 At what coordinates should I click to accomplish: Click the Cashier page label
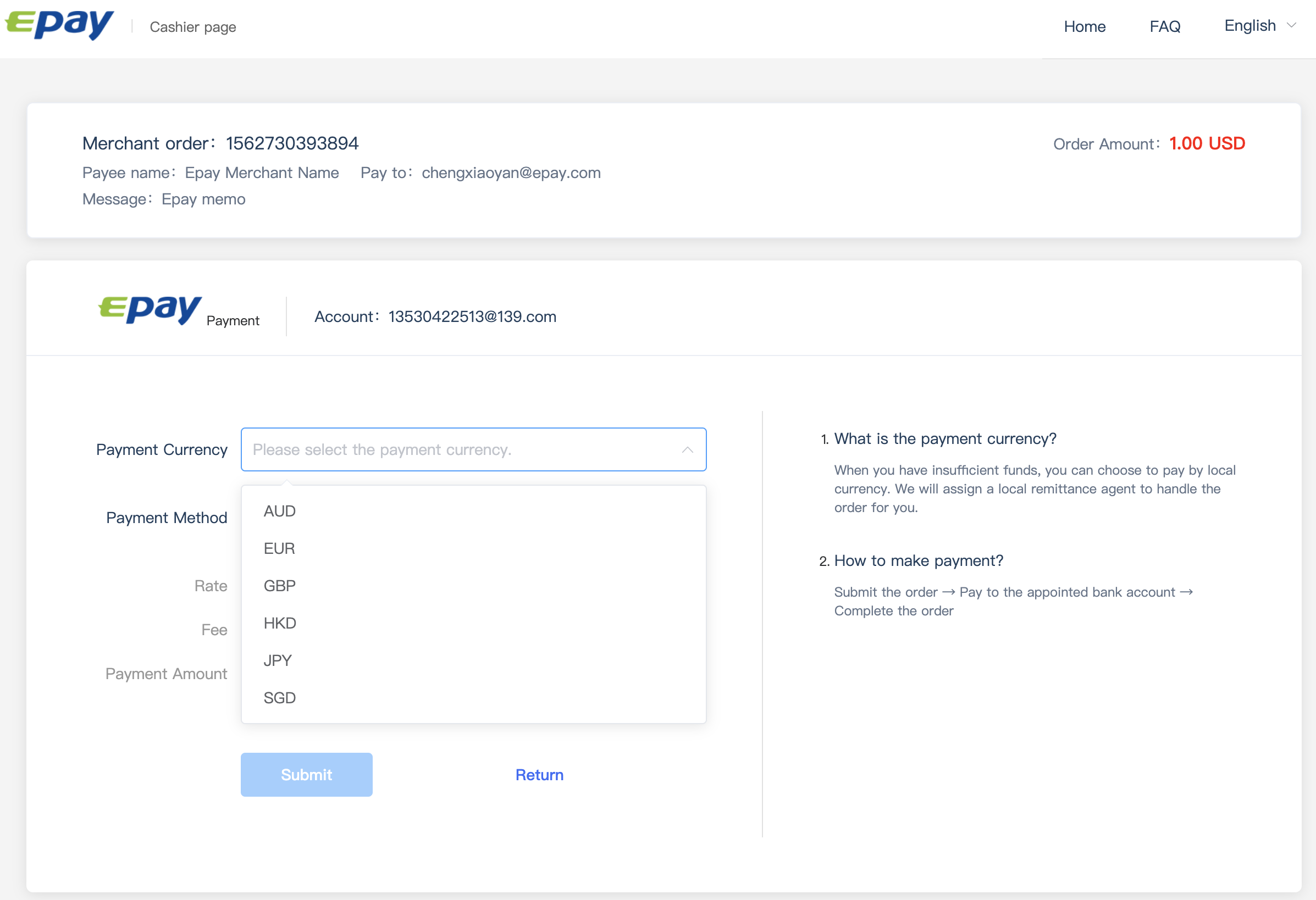[x=192, y=27]
